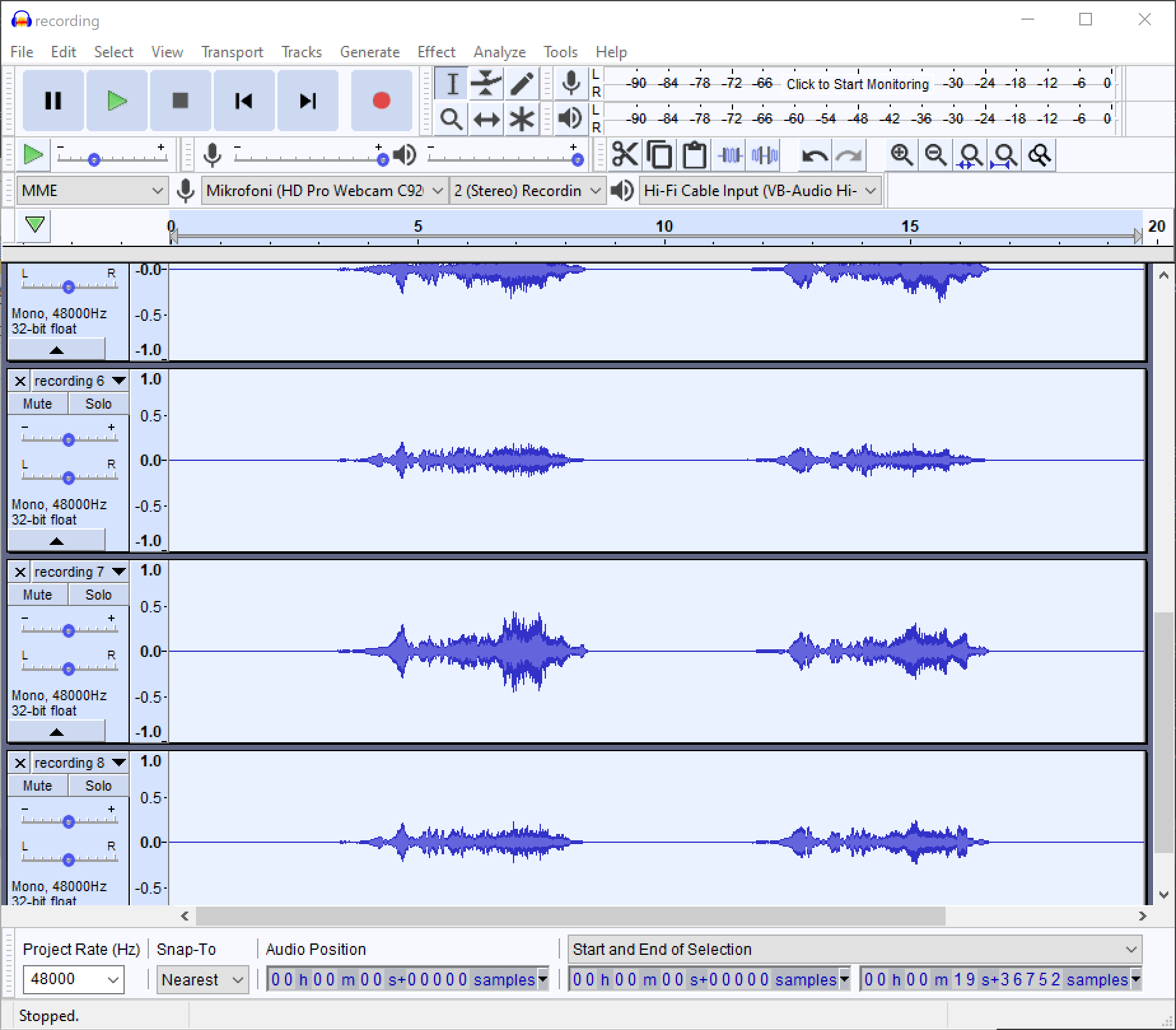Start recording with the red Record button
The height and width of the screenshot is (1030, 1176).
(x=381, y=101)
